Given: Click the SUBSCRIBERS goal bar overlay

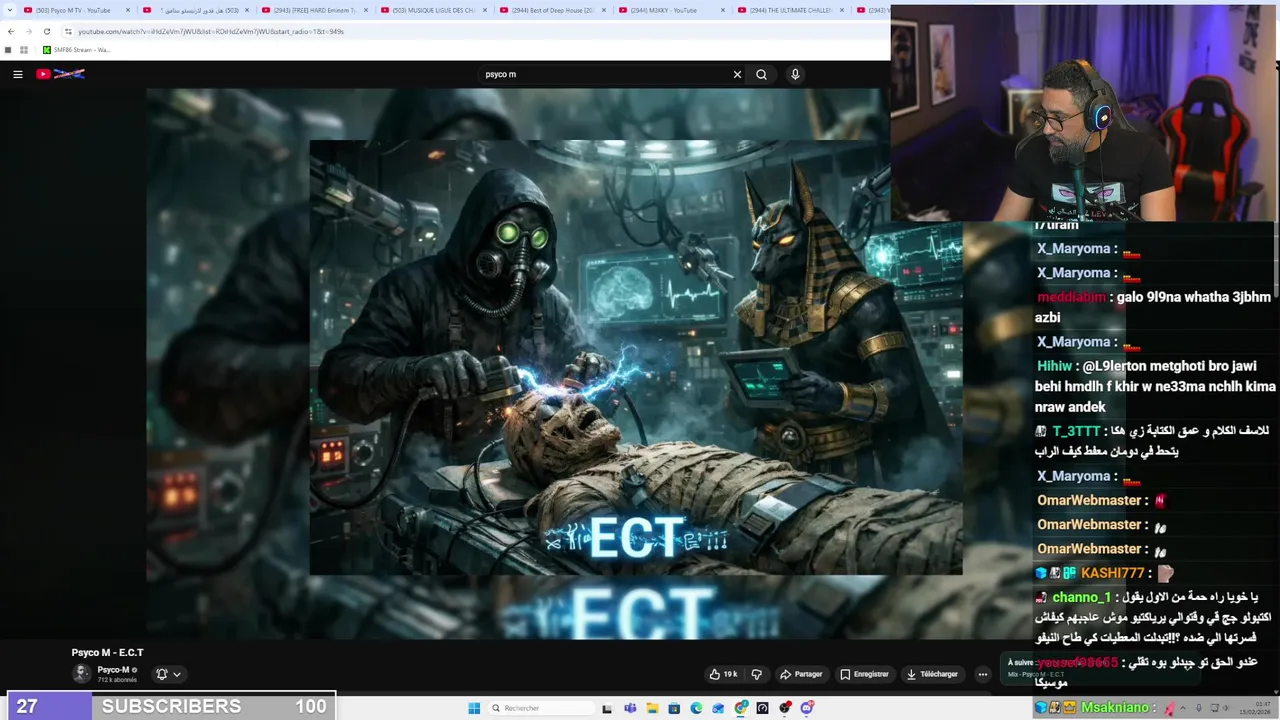Looking at the screenshot, I should pos(171,706).
